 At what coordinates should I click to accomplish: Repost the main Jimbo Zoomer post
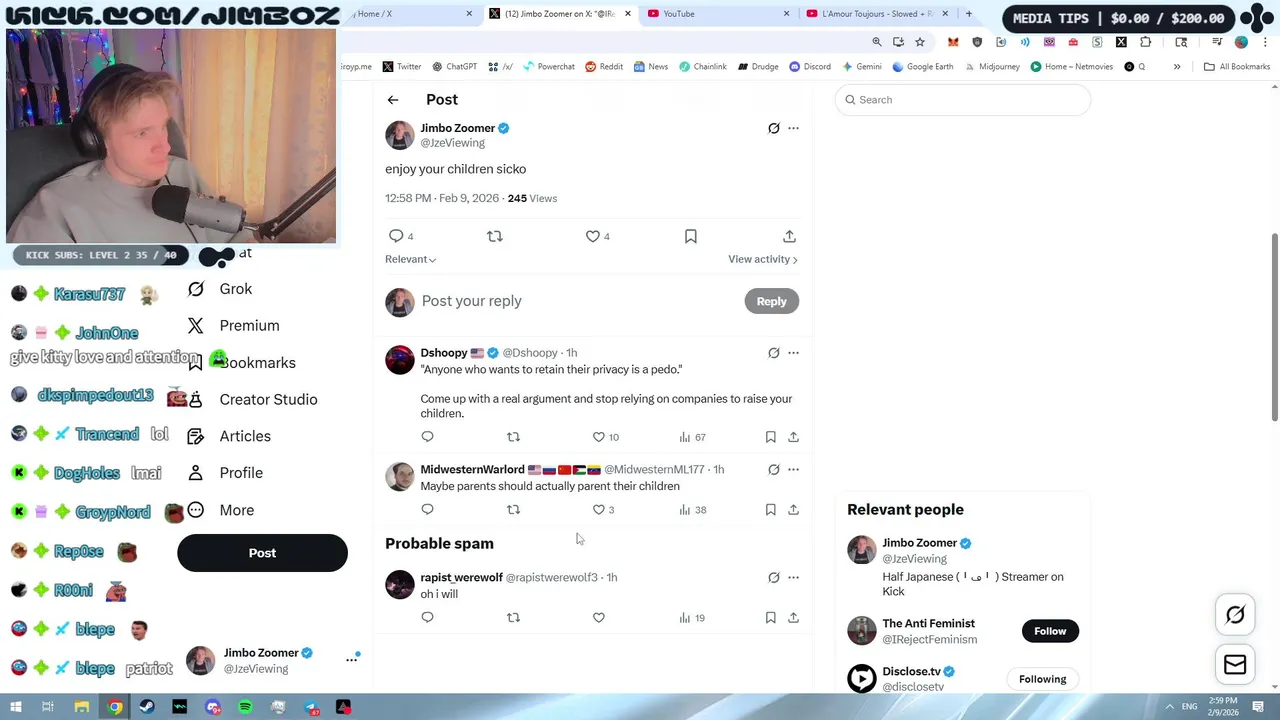(x=494, y=236)
